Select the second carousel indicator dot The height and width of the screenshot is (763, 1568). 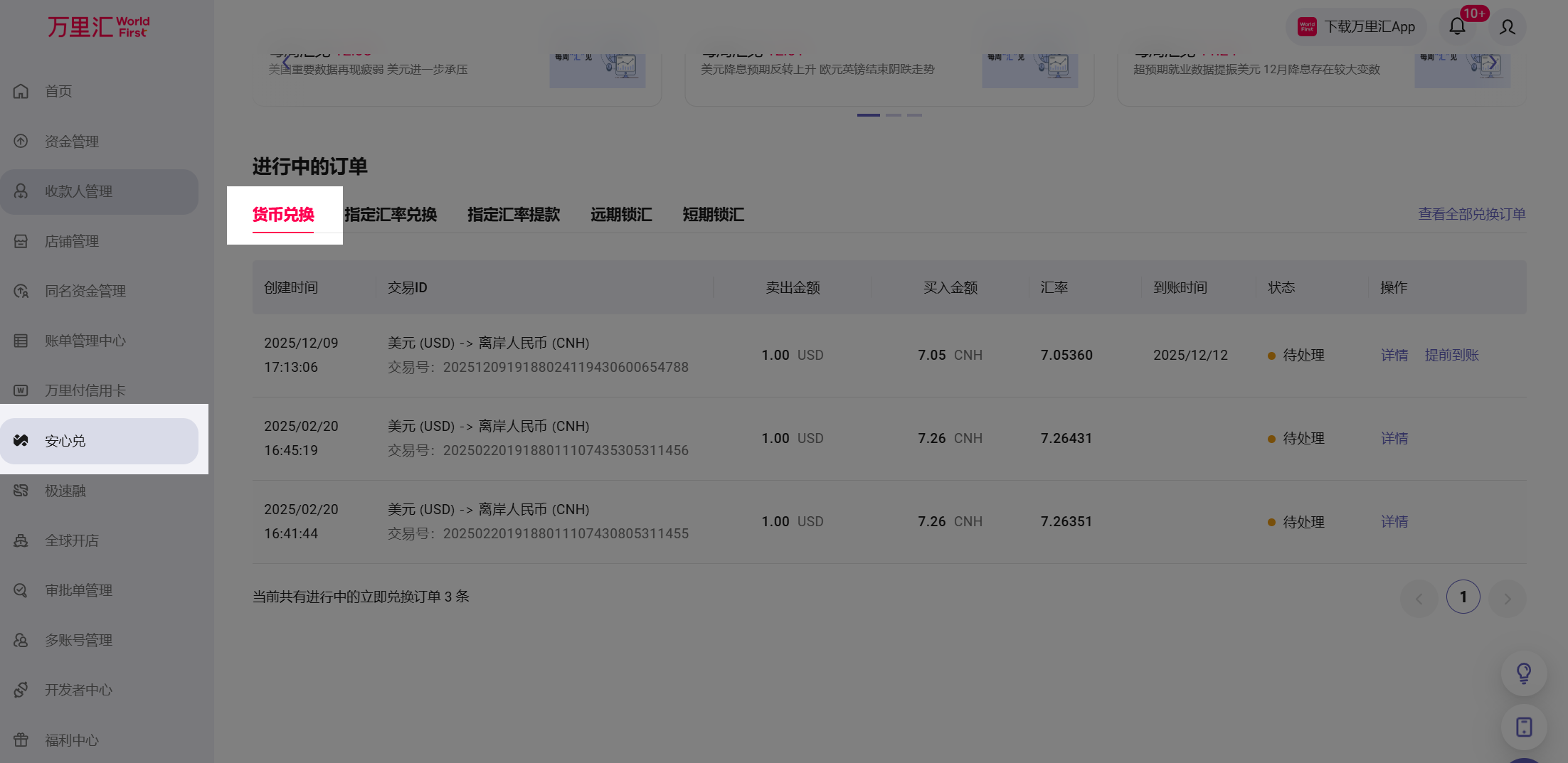point(894,114)
